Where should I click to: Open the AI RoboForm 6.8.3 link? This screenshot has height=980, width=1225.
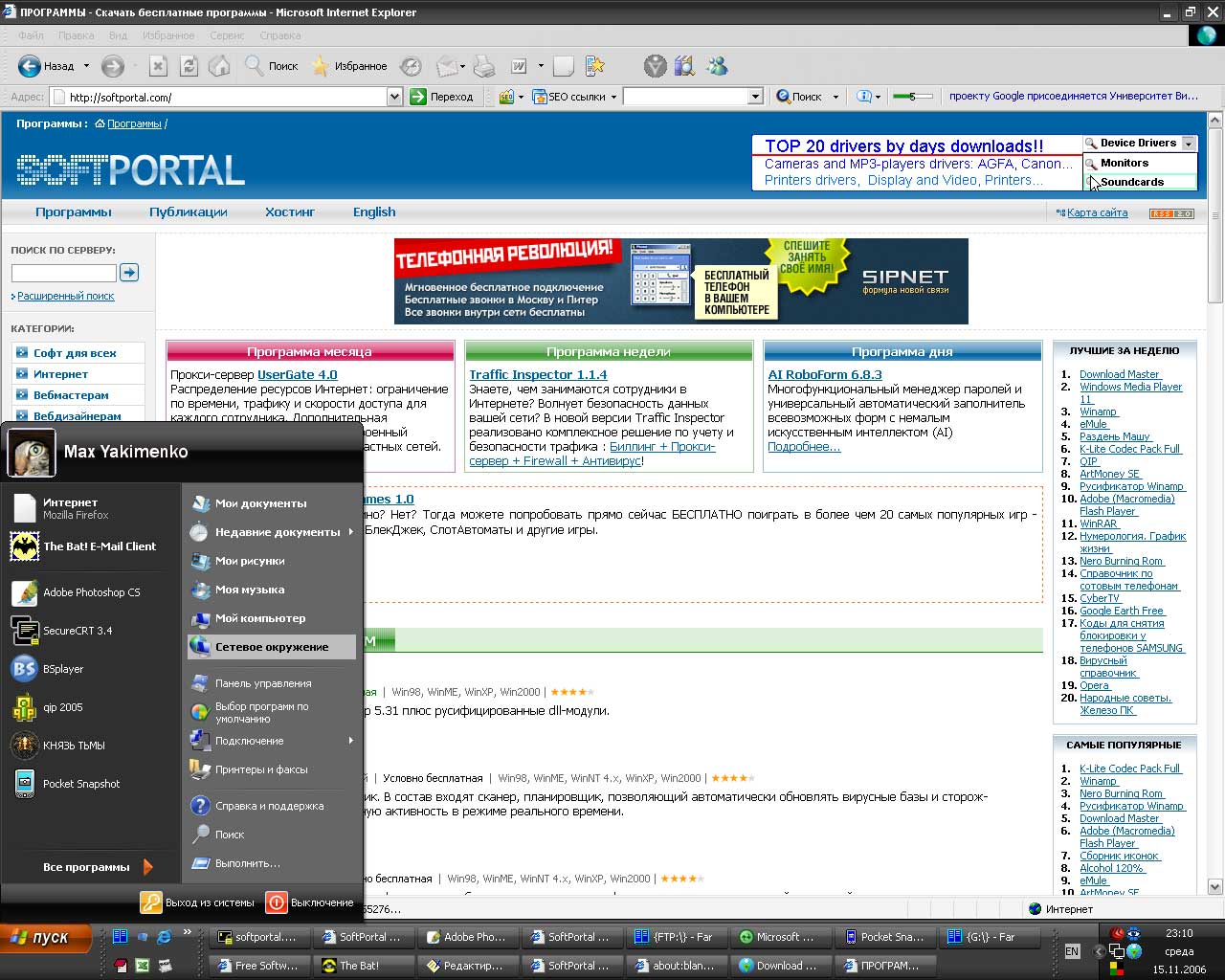tap(825, 375)
